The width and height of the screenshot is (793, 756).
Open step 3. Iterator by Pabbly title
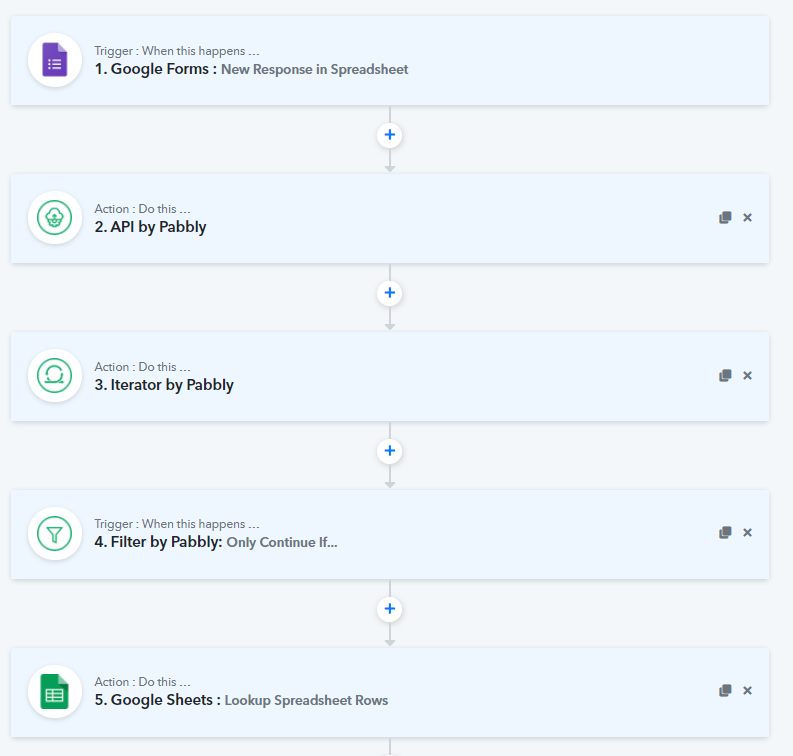164,385
